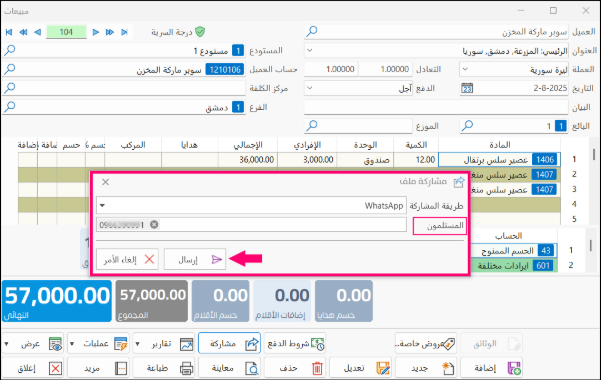
Task: Open the date calendar picker icon
Action: pos(467,88)
